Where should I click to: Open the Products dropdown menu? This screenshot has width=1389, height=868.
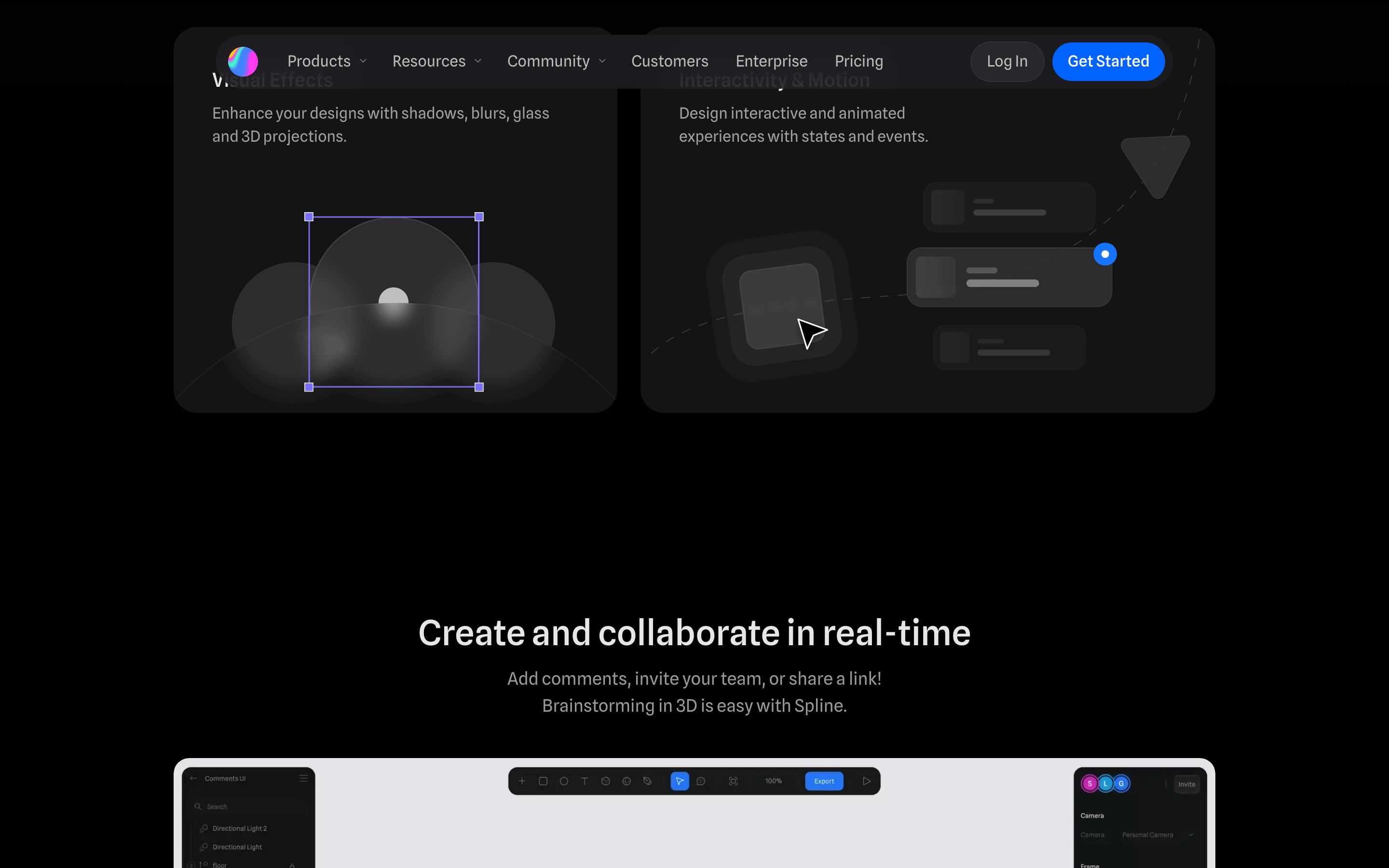point(327,61)
